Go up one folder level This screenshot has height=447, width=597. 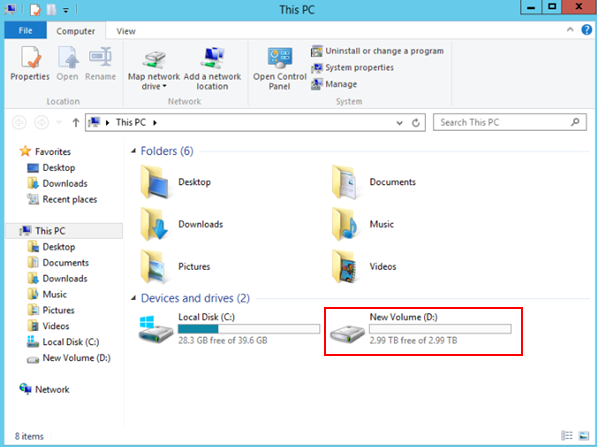coord(76,123)
